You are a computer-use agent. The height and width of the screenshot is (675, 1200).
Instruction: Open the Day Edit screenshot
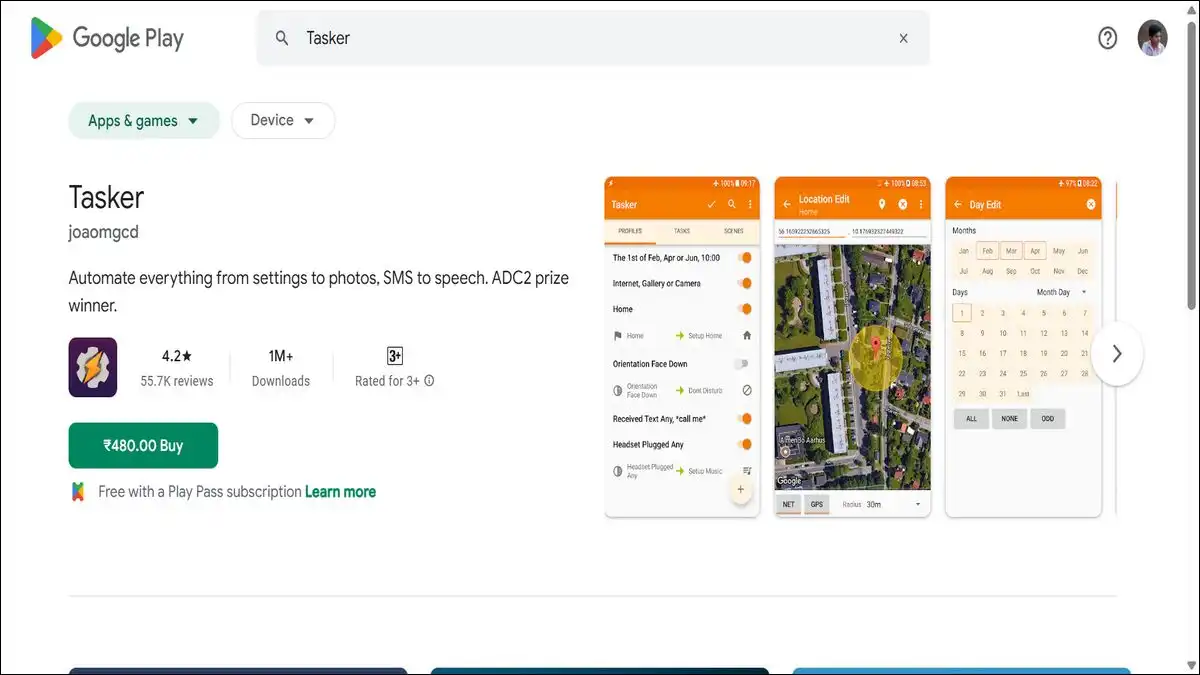point(1023,347)
